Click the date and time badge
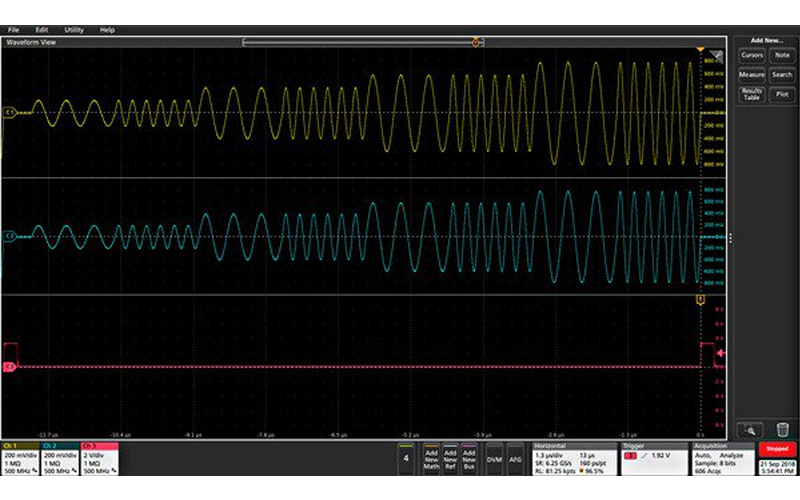Viewport: 800px width, 500px height. click(x=777, y=467)
